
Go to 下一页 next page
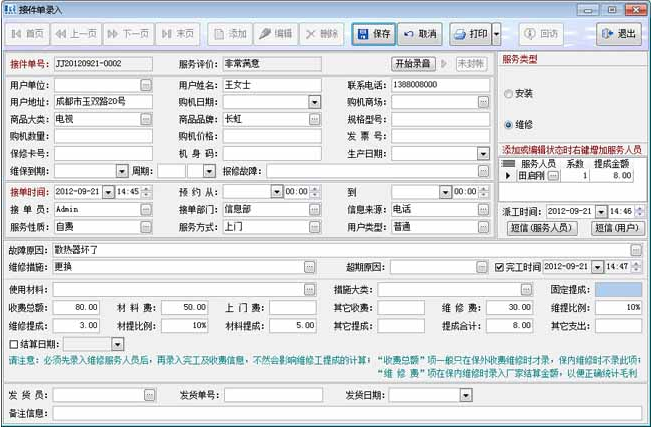tap(128, 34)
